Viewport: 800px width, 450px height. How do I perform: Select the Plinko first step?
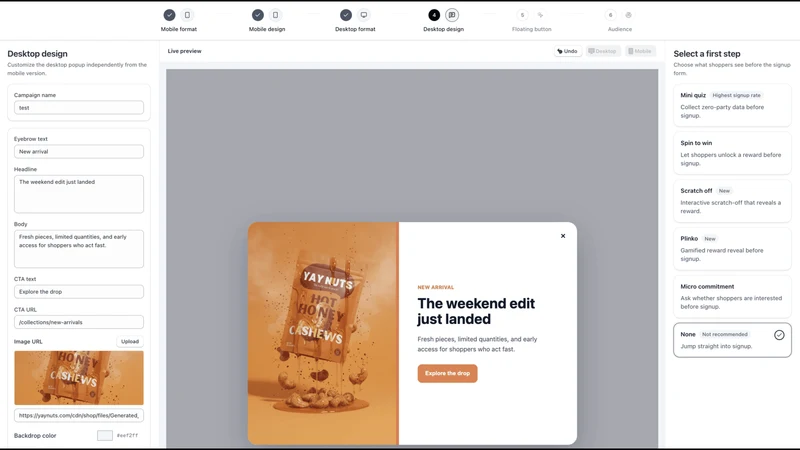(732, 248)
